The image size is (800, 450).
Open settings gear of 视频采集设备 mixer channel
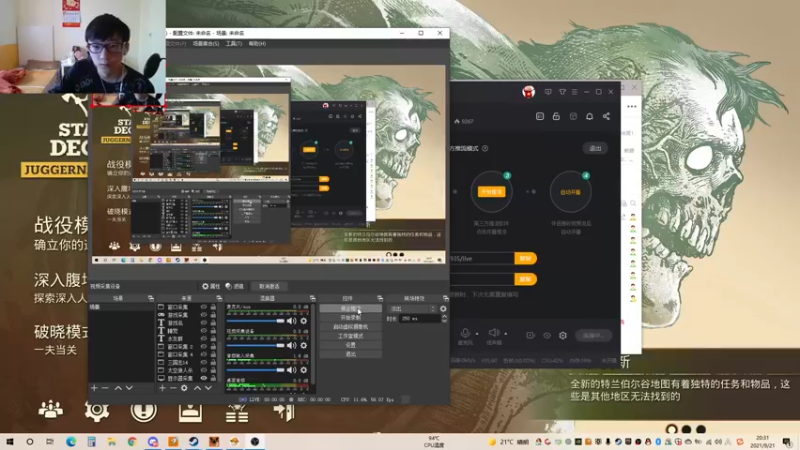click(x=304, y=345)
